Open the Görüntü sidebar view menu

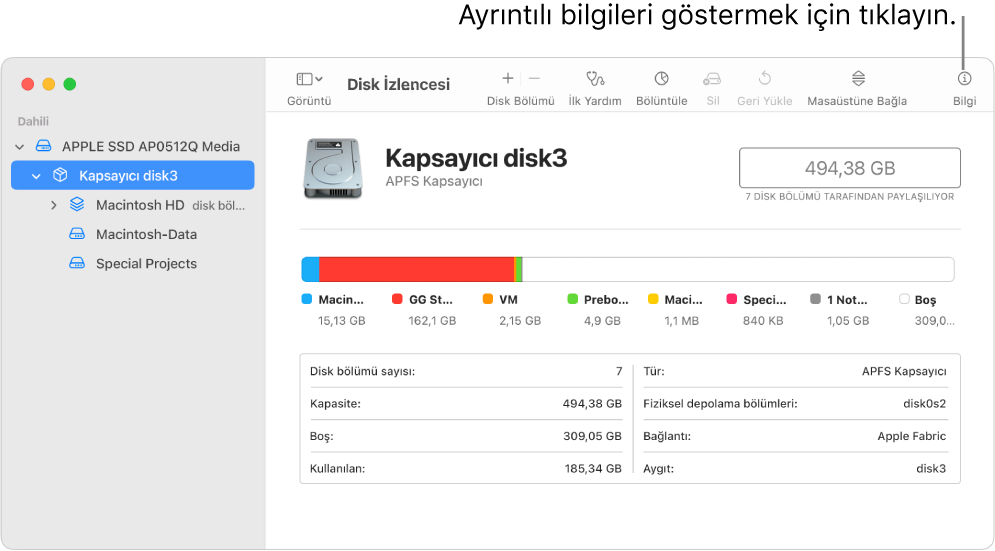click(x=309, y=79)
